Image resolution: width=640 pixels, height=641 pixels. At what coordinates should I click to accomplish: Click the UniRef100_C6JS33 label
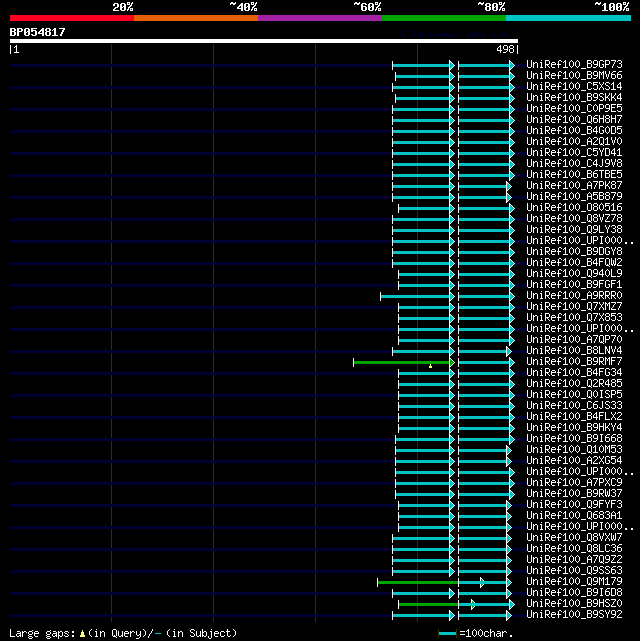574,406
